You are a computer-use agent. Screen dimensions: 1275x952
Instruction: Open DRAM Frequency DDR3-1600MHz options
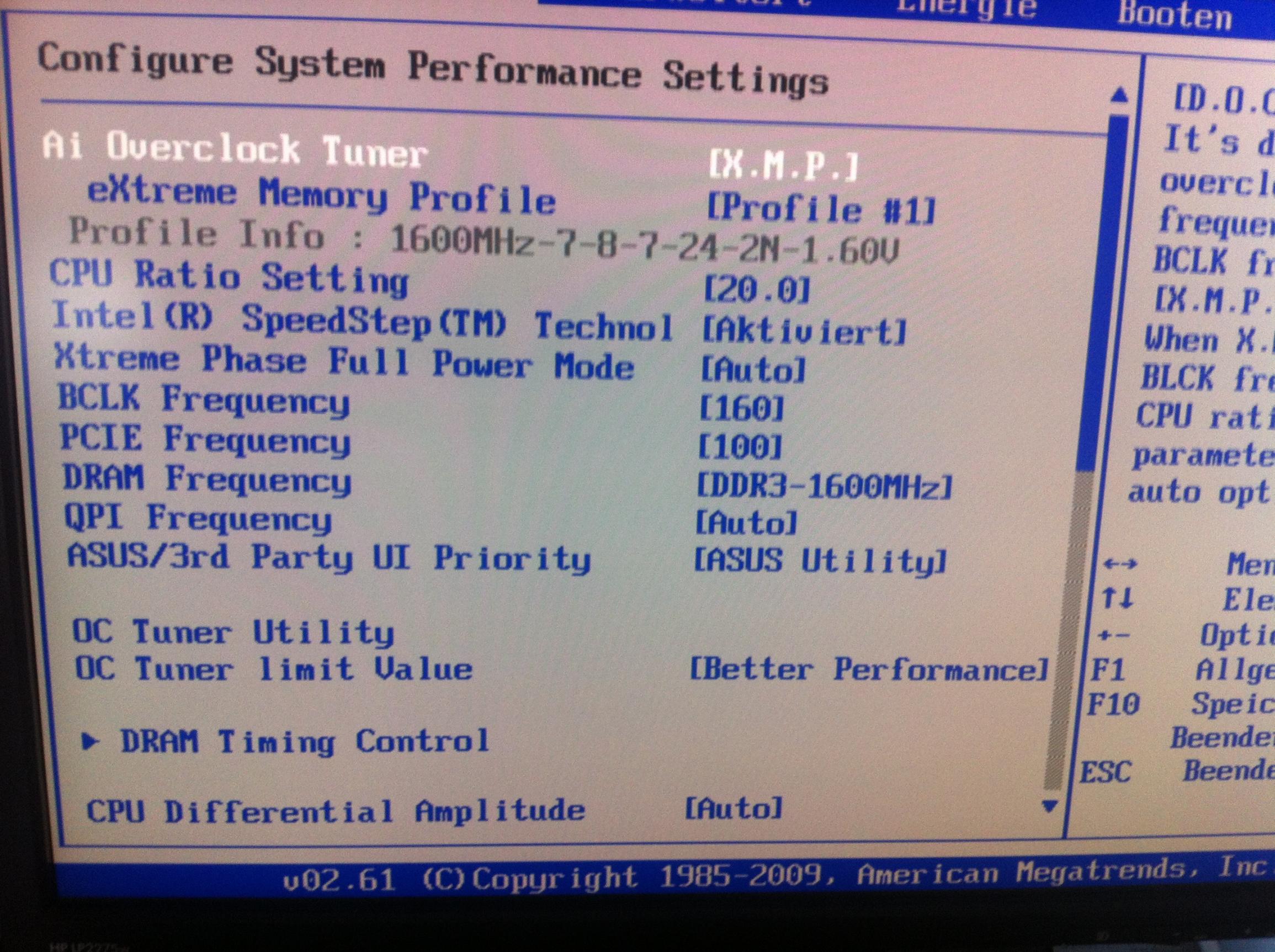tap(824, 487)
